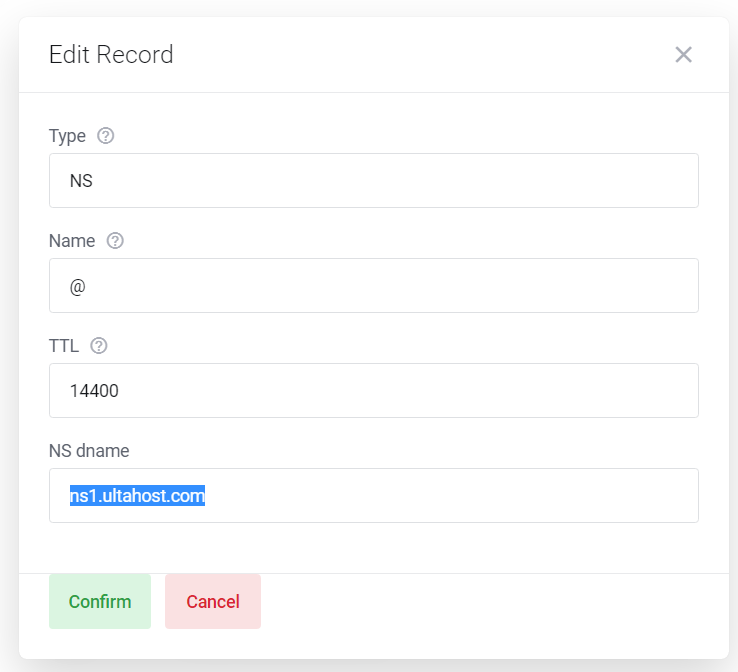Cancel editing the record
Viewport: 738px width, 672px height.
[x=213, y=602]
